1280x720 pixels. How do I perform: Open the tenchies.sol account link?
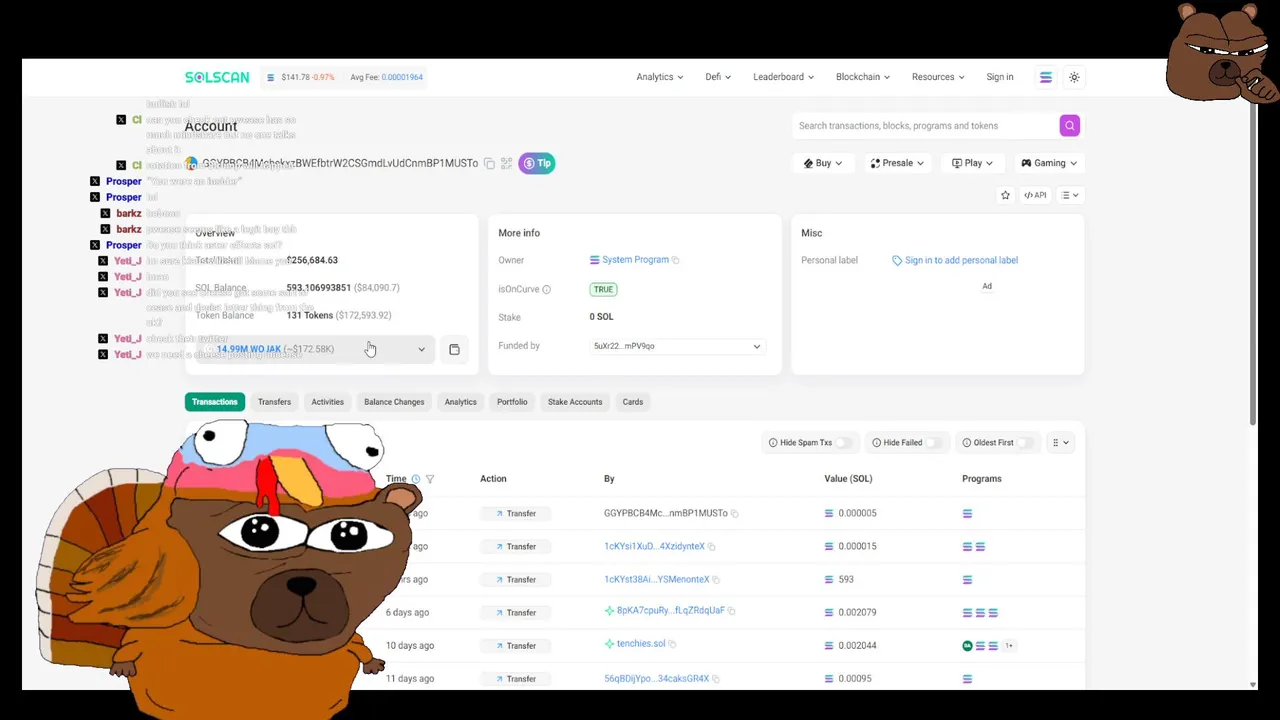click(x=641, y=644)
